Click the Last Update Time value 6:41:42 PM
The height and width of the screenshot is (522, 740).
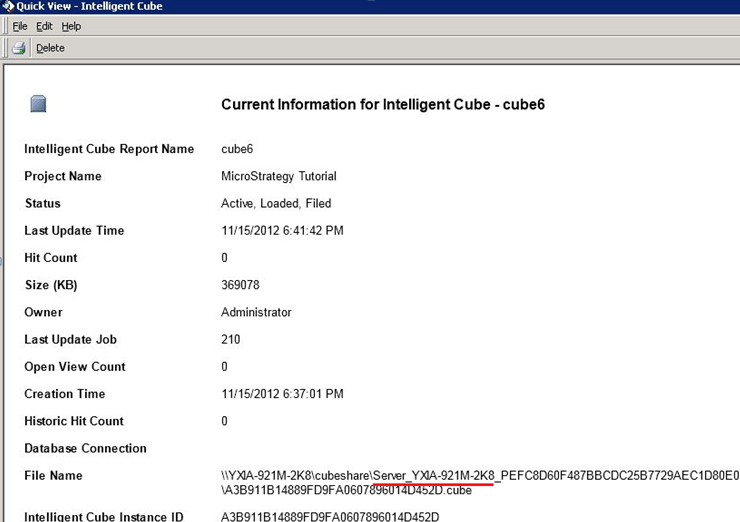[282, 231]
